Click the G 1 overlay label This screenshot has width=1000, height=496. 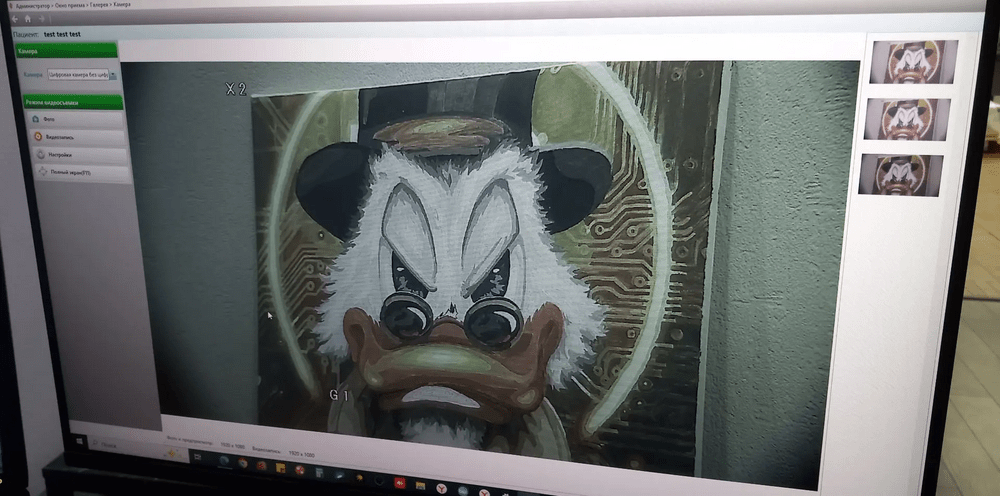click(x=339, y=395)
